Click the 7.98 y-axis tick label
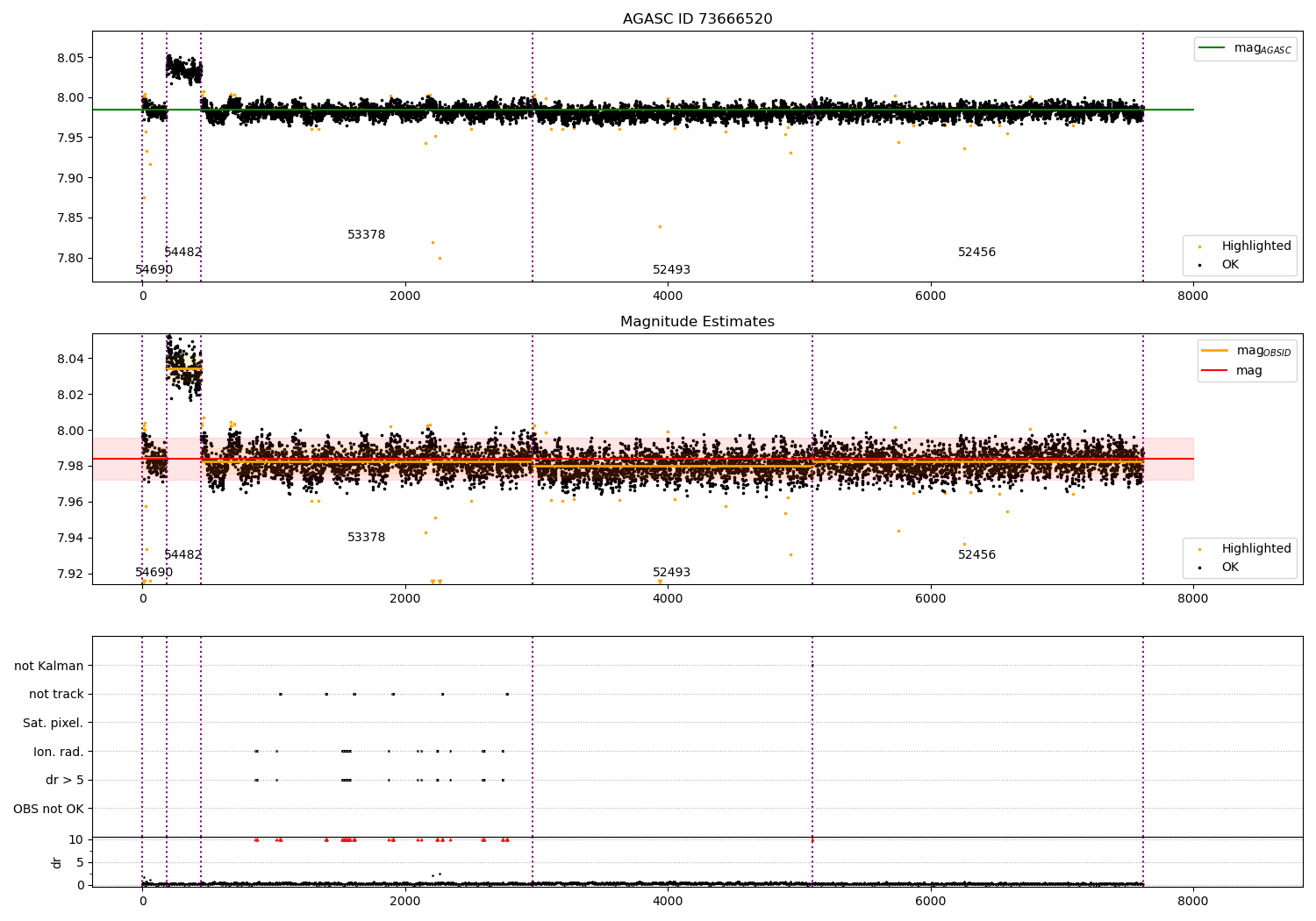The image size is (1316, 921). 69,467
